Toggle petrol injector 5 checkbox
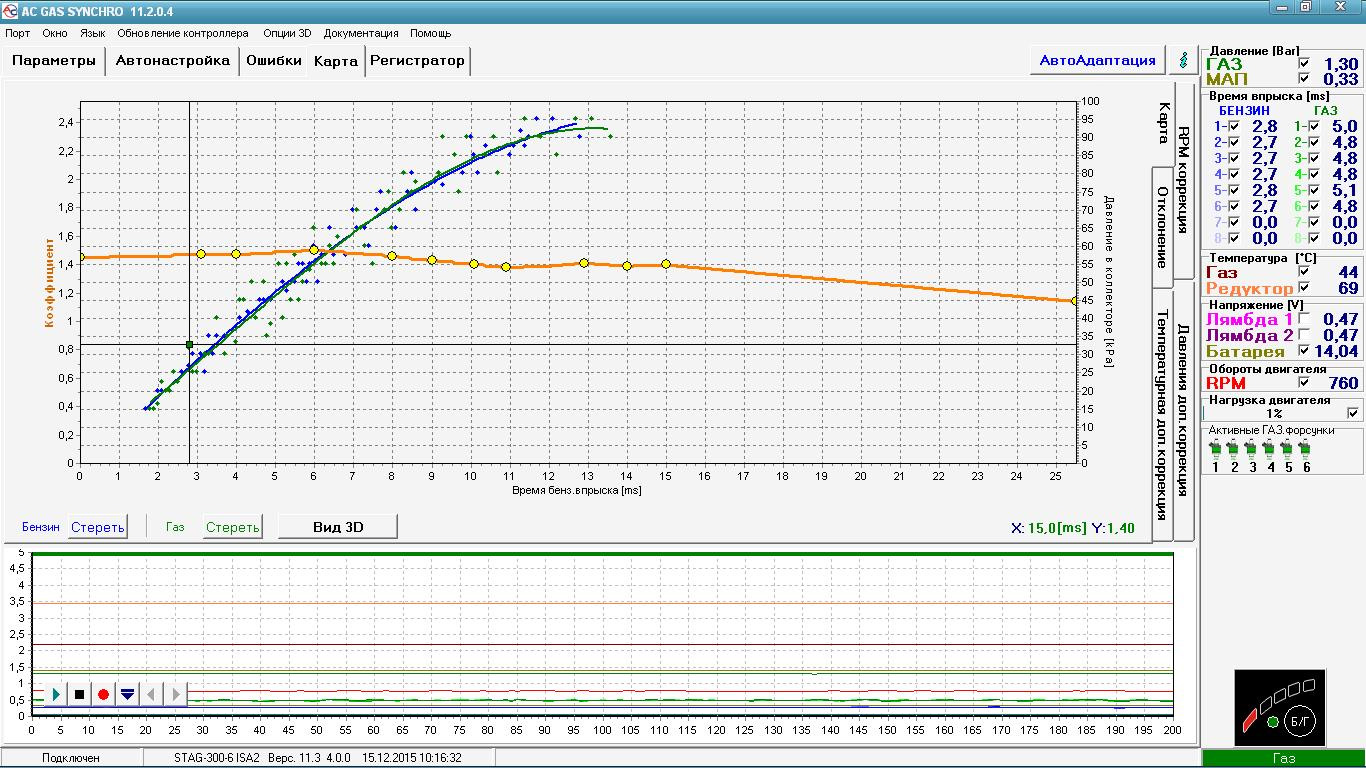Screen dimensions: 1366x768 click(x=1234, y=190)
